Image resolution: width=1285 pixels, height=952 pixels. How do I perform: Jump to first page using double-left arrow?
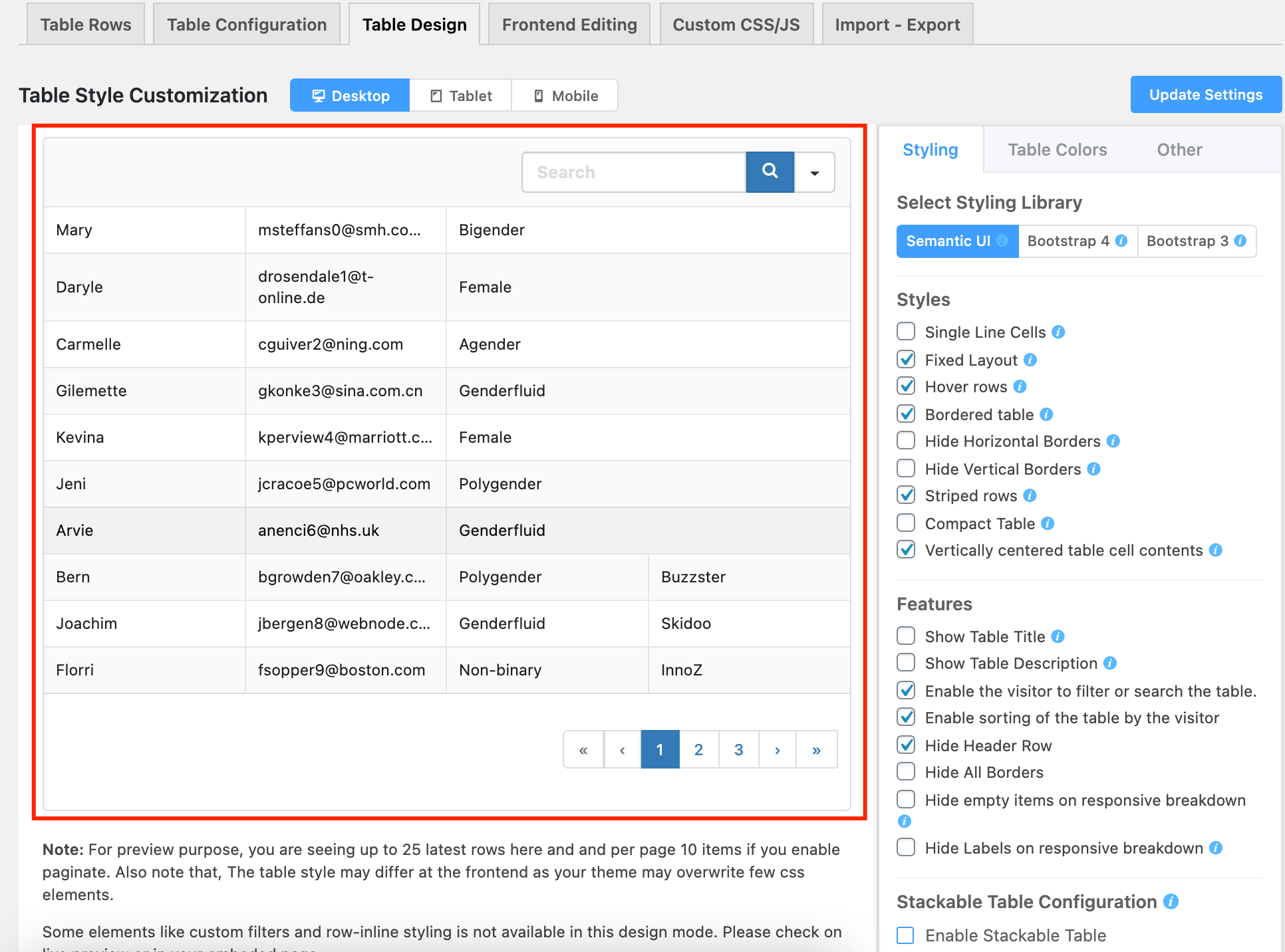tap(583, 749)
